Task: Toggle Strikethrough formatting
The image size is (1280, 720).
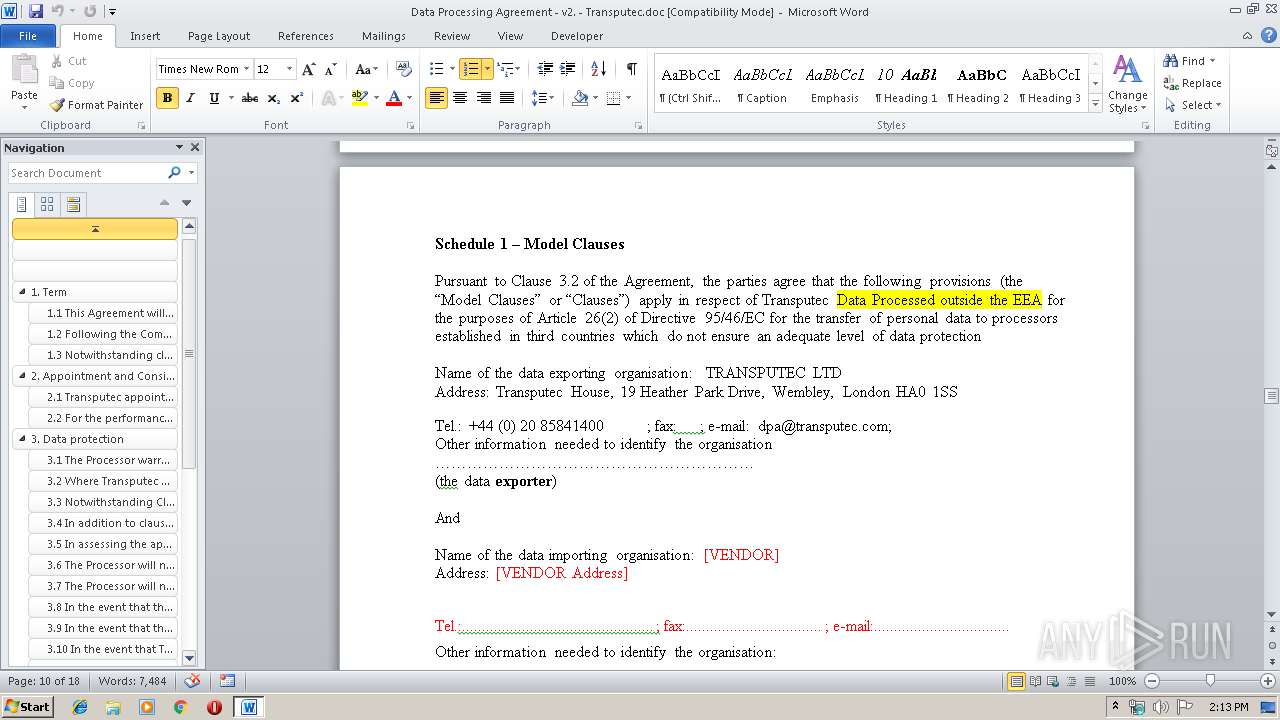Action: click(250, 98)
